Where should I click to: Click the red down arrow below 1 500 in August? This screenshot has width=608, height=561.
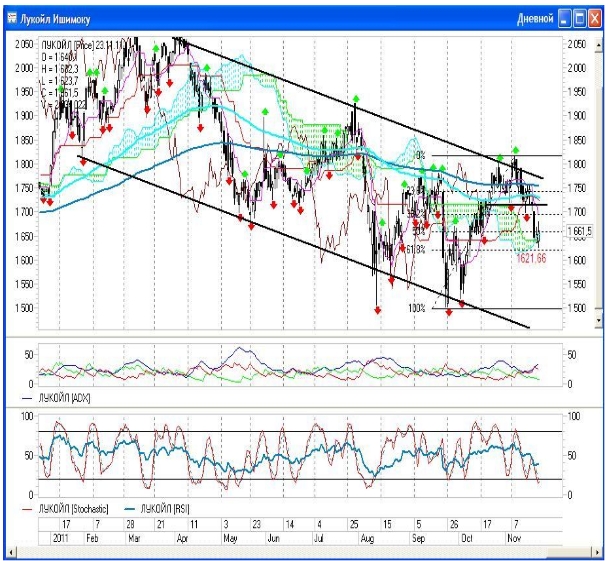[378, 310]
